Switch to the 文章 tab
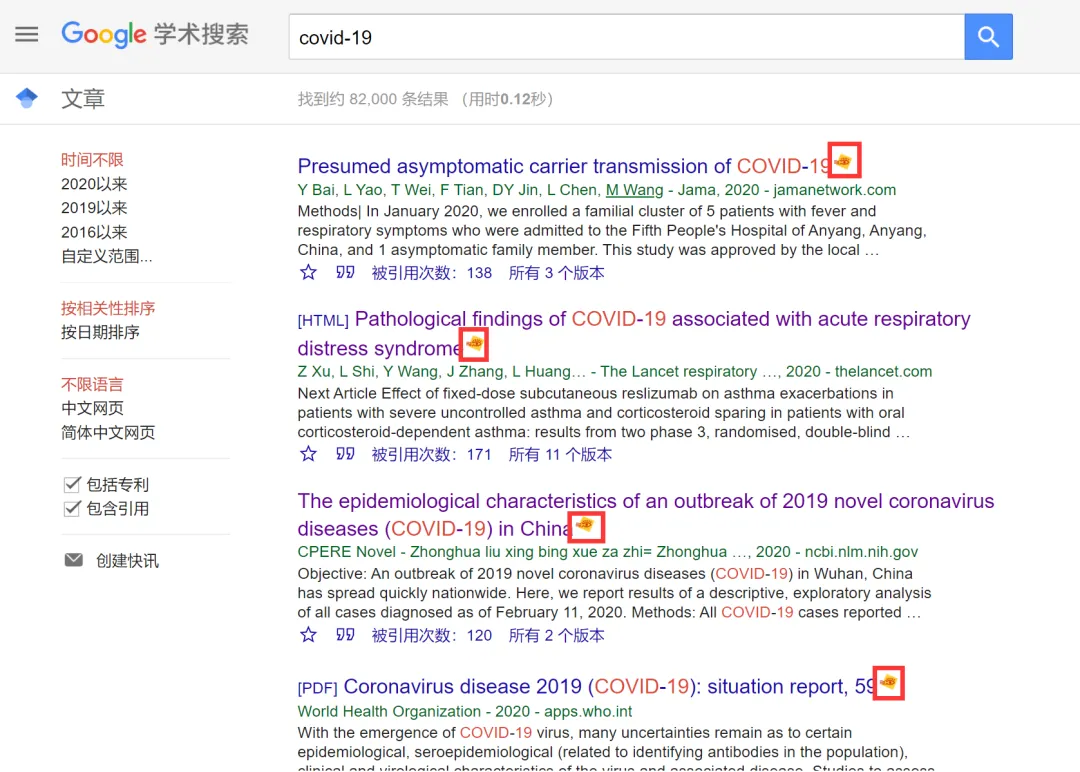The height and width of the screenshot is (772, 1080). coord(83,98)
